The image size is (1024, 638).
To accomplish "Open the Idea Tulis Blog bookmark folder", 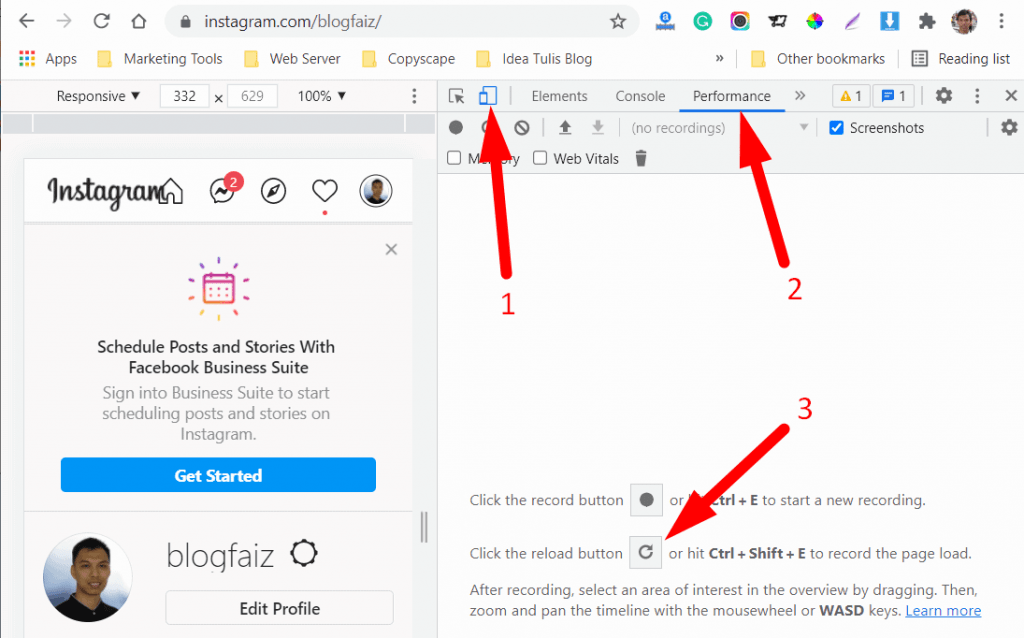I will tap(534, 59).
